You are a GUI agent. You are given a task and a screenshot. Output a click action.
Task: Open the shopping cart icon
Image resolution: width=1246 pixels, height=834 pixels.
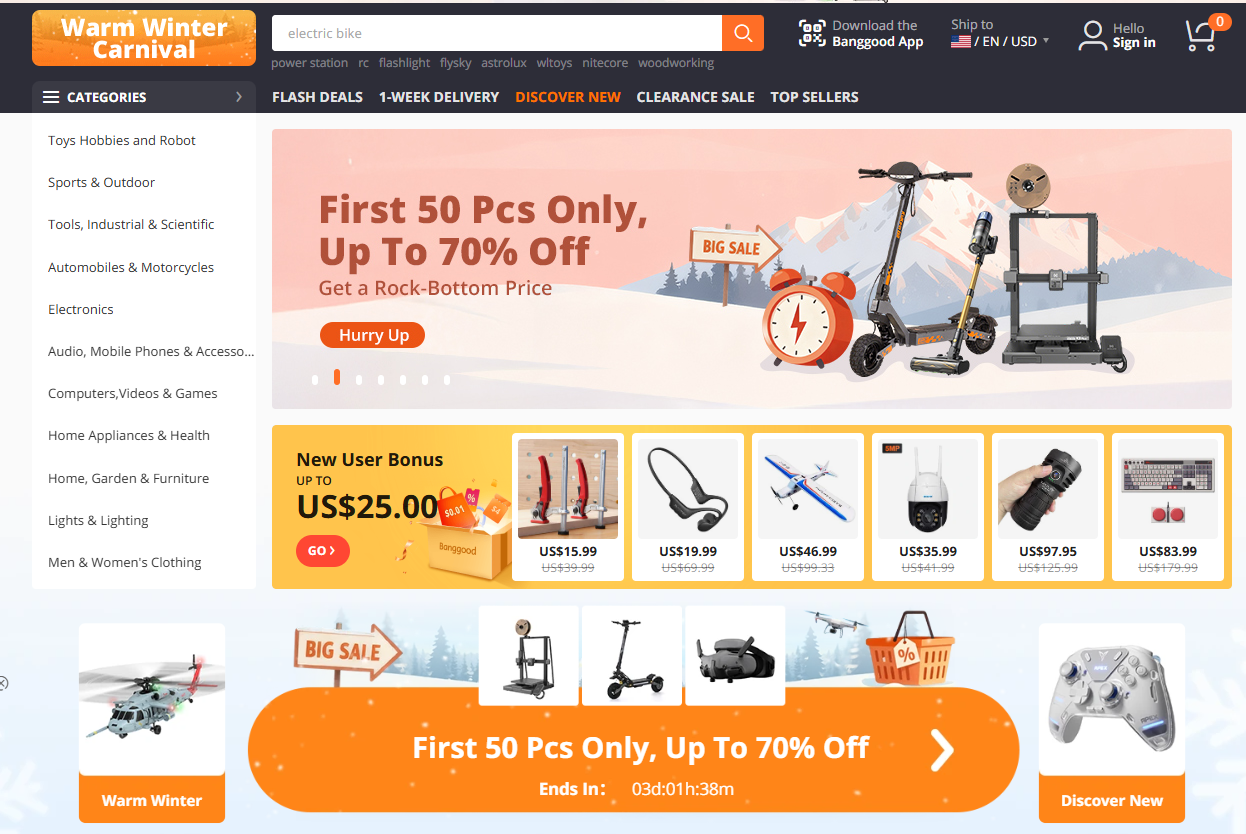(x=1202, y=35)
